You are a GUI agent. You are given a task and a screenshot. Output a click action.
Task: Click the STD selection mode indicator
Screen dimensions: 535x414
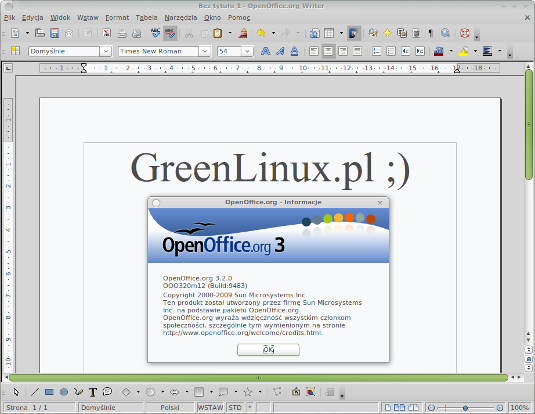coord(235,408)
